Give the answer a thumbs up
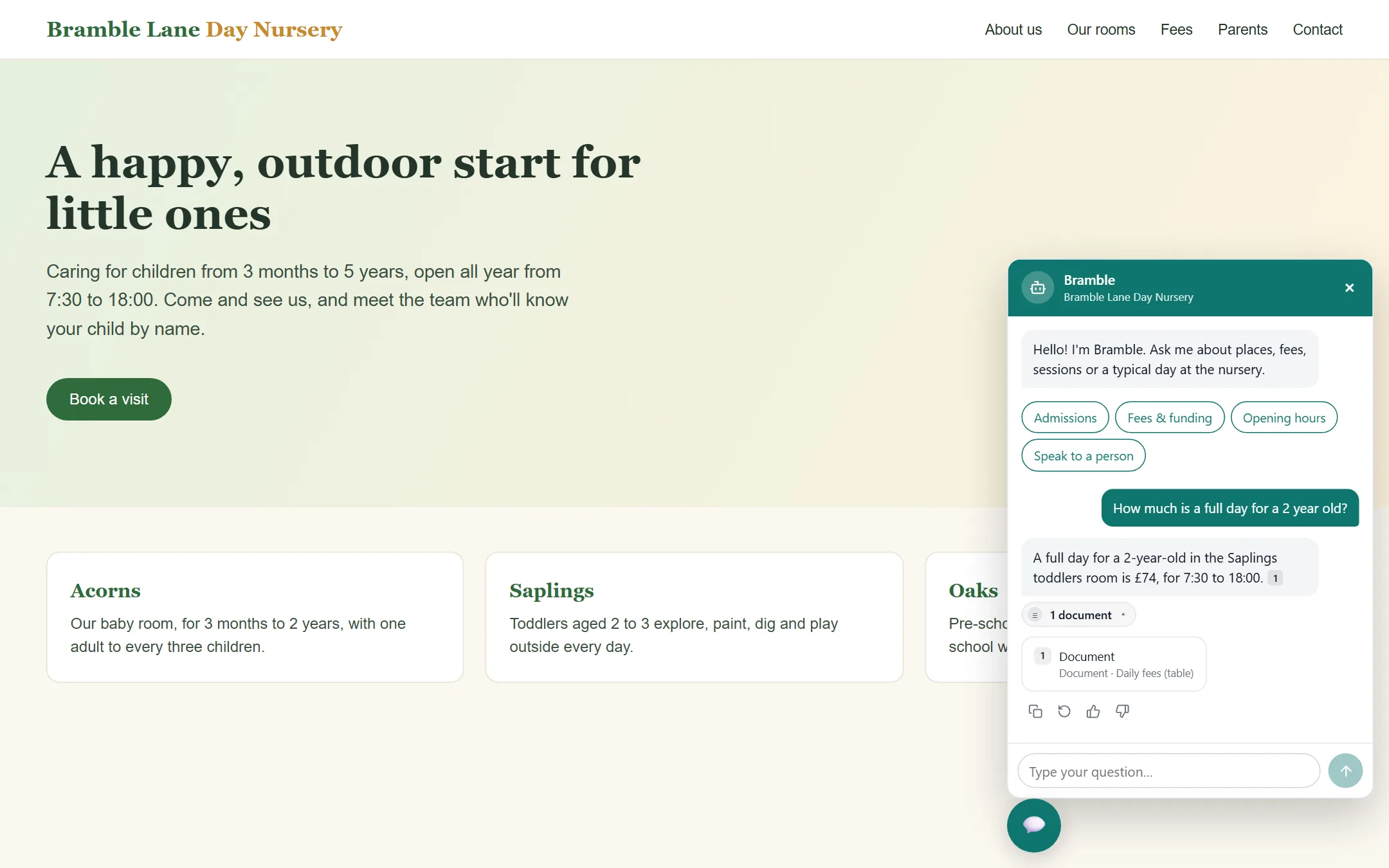Screen dimensions: 1389x868 [x=1093, y=711]
